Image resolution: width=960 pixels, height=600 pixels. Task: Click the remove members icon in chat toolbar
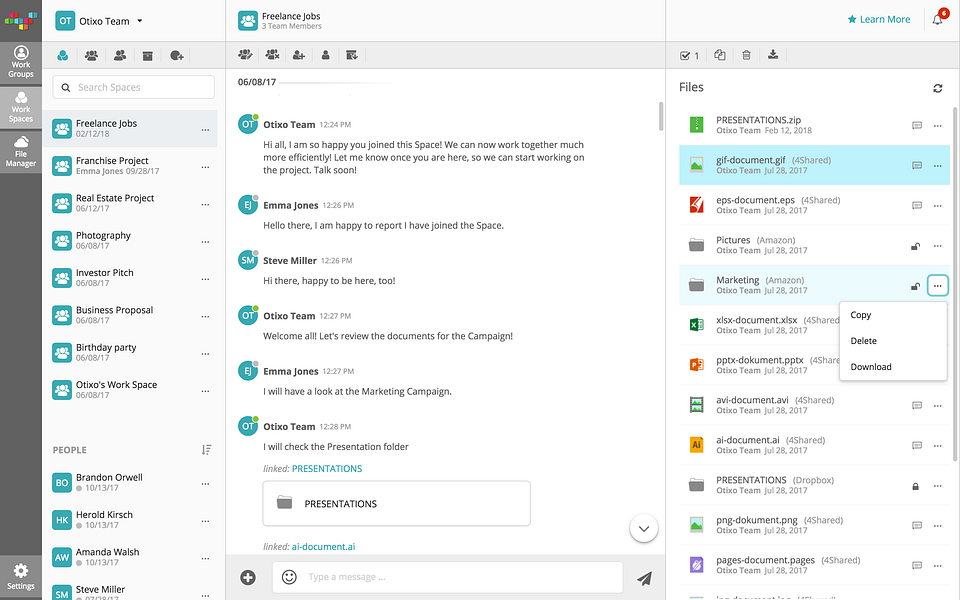(x=272, y=55)
